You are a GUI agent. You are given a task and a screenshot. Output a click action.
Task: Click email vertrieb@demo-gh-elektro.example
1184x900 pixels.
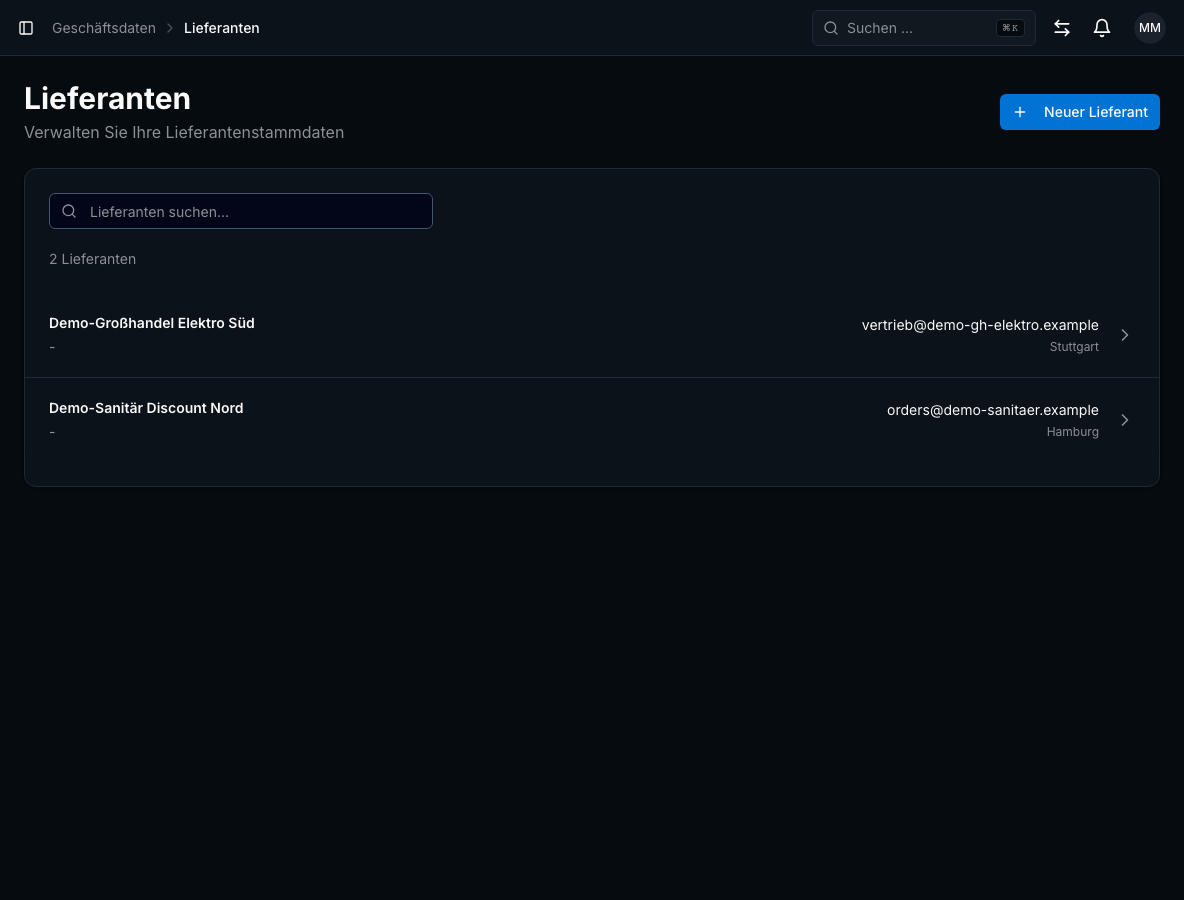tap(979, 325)
